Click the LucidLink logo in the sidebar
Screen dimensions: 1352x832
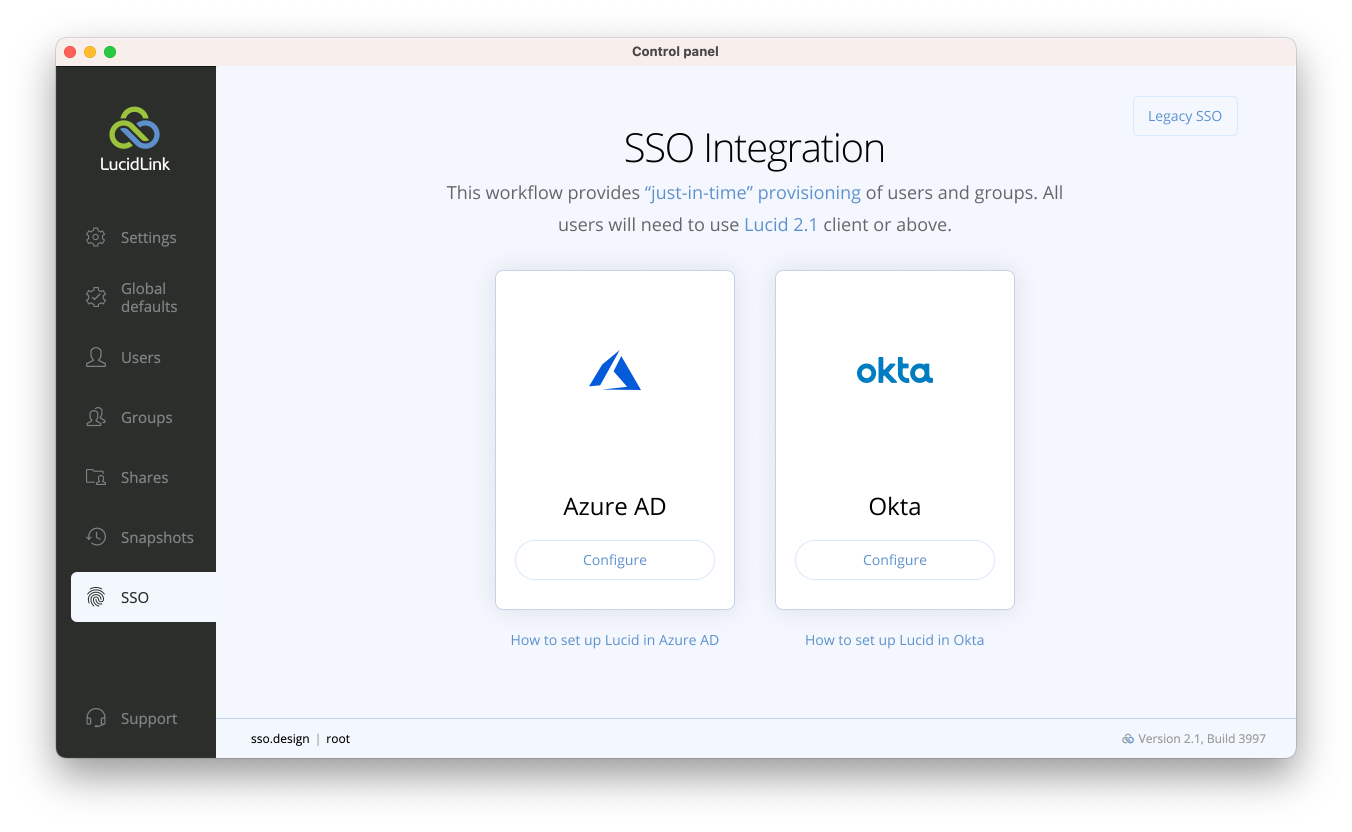135,139
